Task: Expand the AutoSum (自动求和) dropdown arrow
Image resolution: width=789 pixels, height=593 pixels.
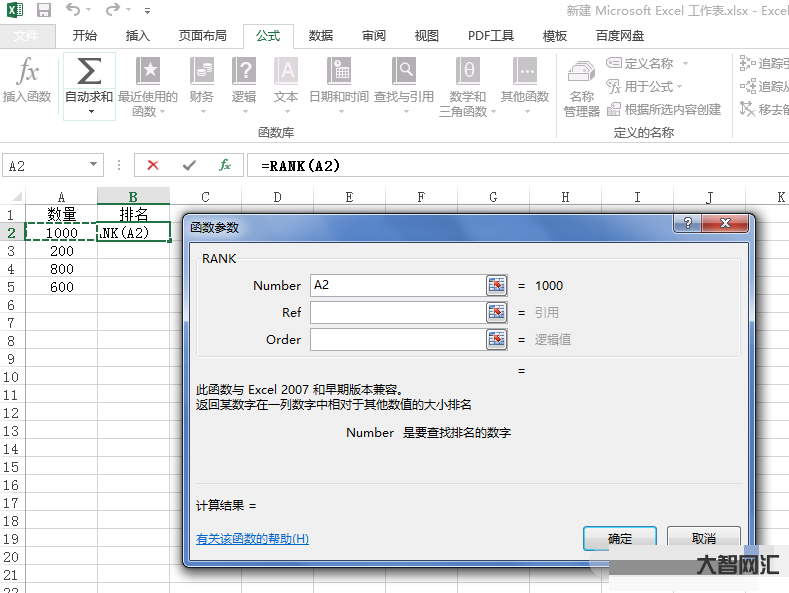Action: [89, 111]
